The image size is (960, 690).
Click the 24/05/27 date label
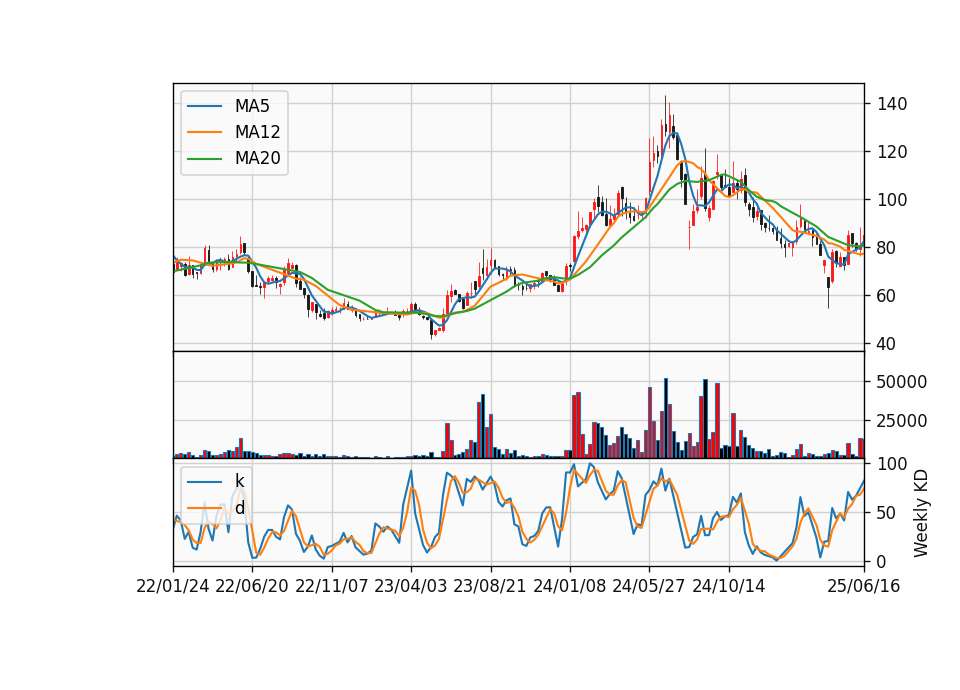[x=649, y=587]
